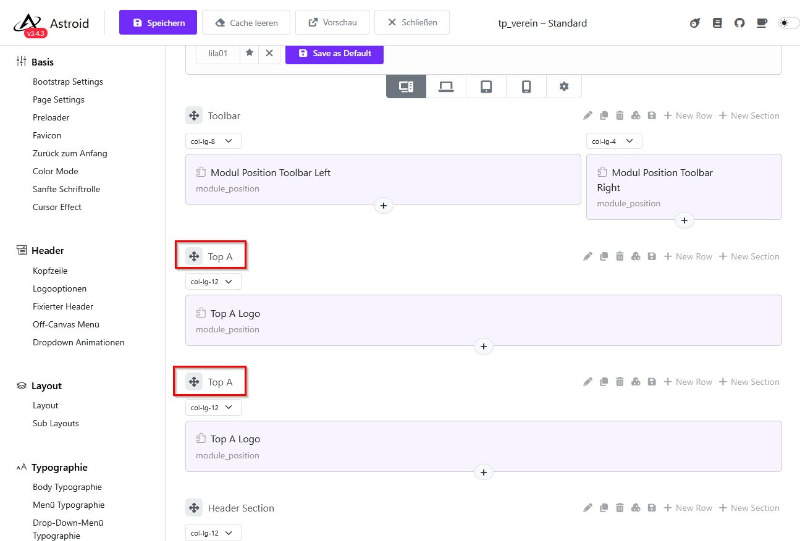800x541 pixels.
Task: Delete the Toolbar section via trash icon
Action: coord(619,116)
